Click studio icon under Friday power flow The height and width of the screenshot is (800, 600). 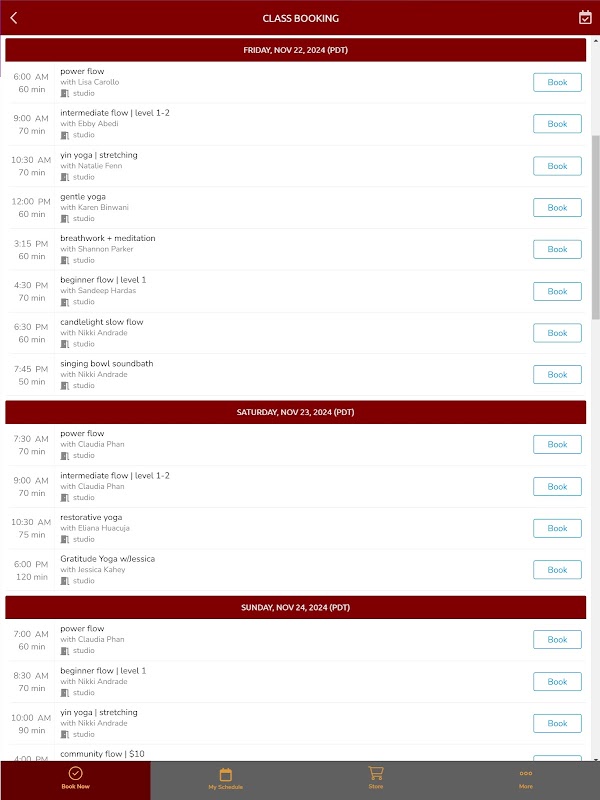(65, 93)
